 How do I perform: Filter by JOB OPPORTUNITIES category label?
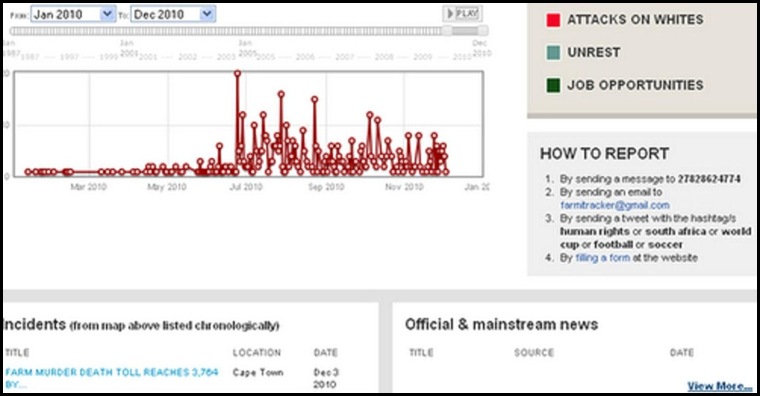635,85
